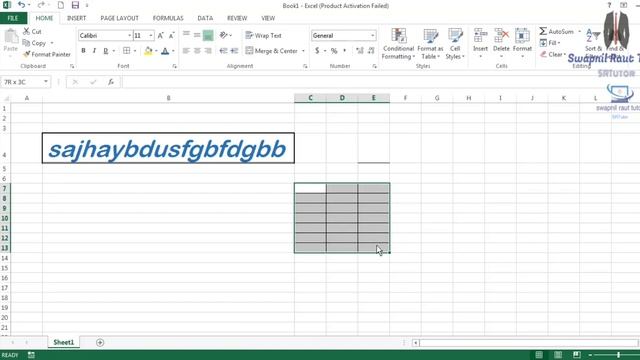Viewport: 640px width, 360px height.
Task: Expand the Alignment group dialog launcher
Action: point(305,66)
